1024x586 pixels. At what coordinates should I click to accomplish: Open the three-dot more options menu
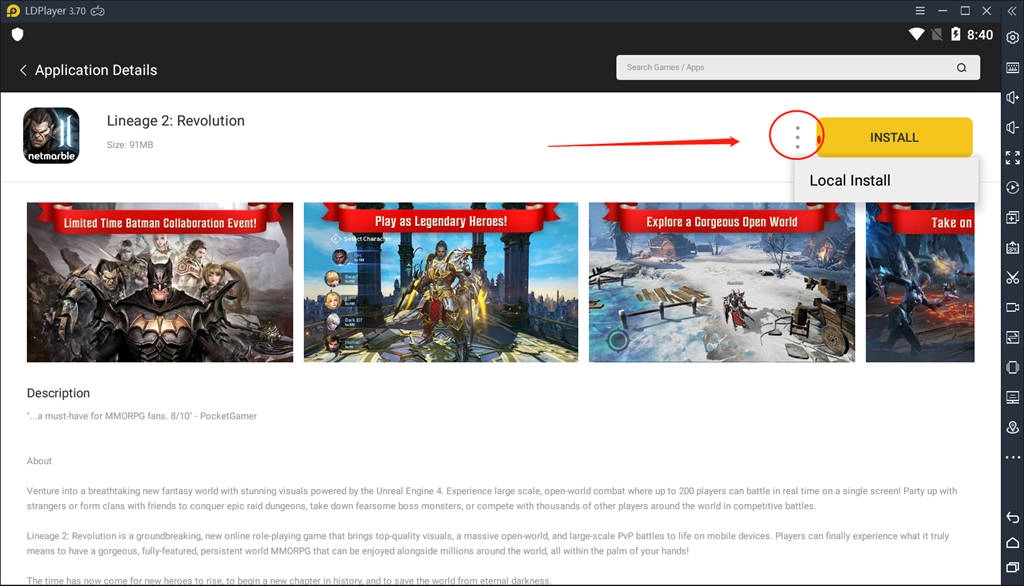tap(797, 137)
